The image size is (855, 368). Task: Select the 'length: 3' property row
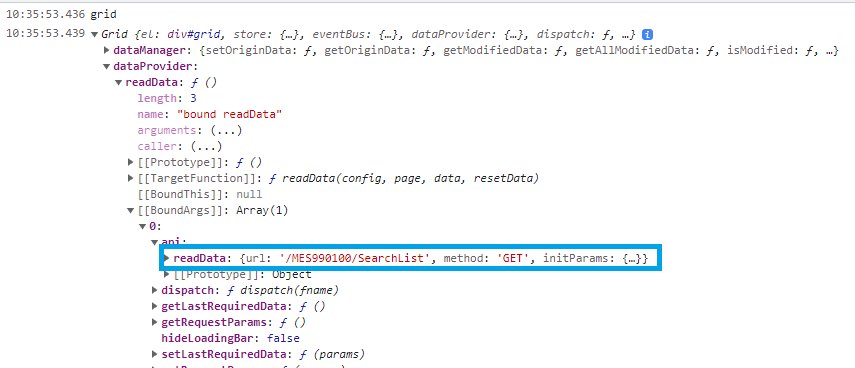point(167,99)
